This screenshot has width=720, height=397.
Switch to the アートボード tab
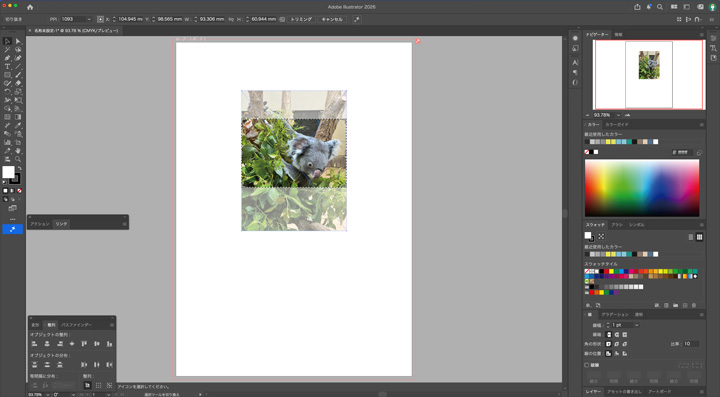click(659, 392)
